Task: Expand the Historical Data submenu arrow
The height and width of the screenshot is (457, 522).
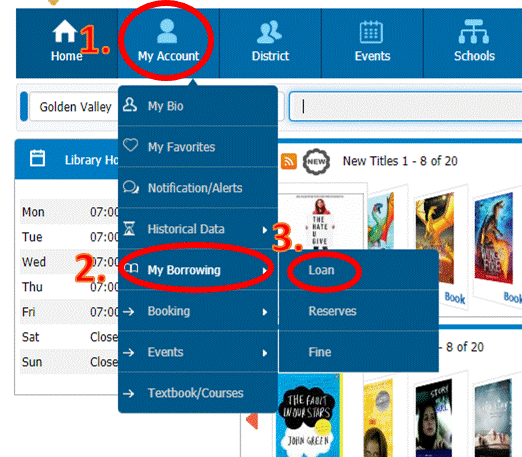Action: click(265, 230)
